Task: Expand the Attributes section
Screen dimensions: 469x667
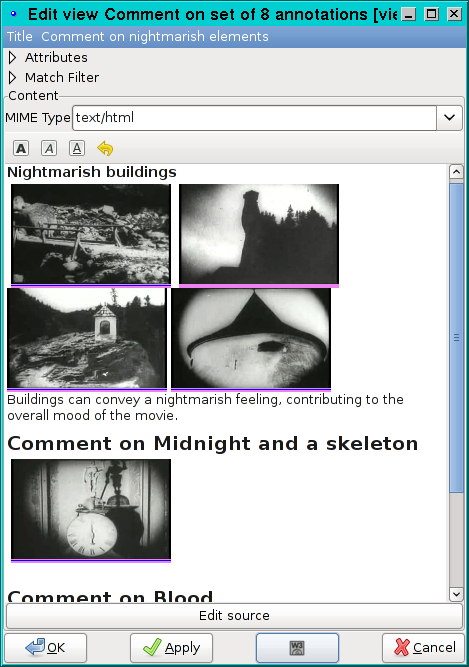Action: pos(13,57)
